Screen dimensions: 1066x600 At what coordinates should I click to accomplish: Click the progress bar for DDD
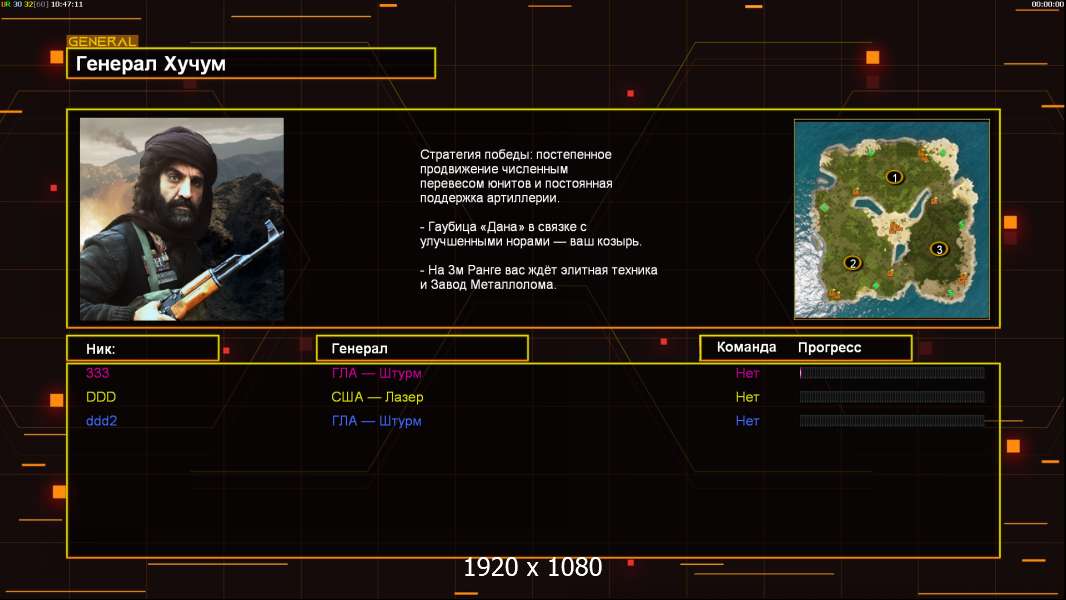[892, 397]
